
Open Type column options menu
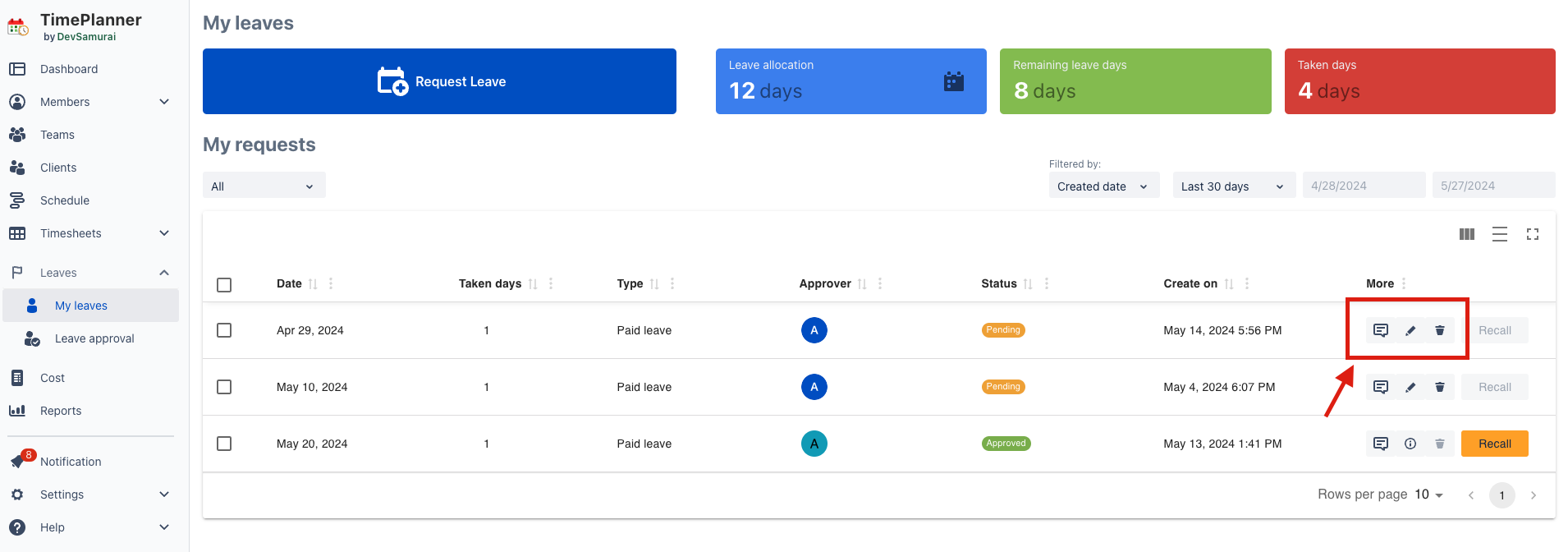[672, 283]
